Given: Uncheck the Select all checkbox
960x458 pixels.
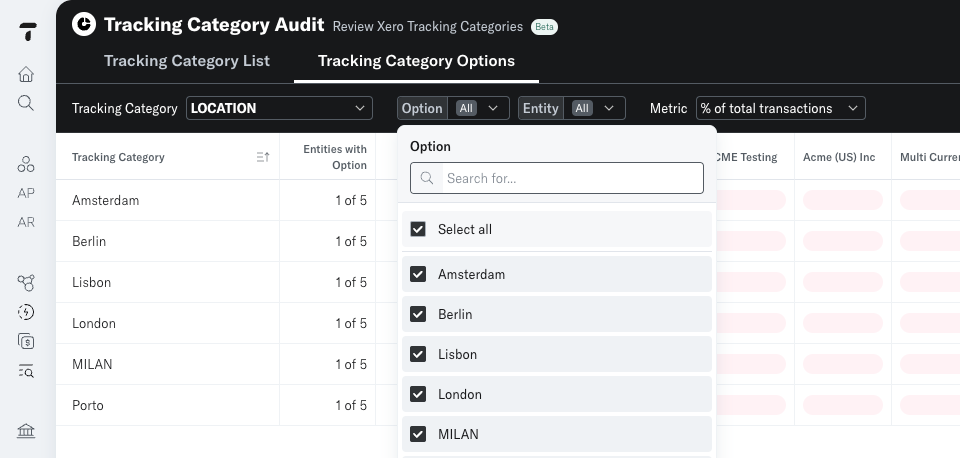Looking at the screenshot, I should pos(418,229).
